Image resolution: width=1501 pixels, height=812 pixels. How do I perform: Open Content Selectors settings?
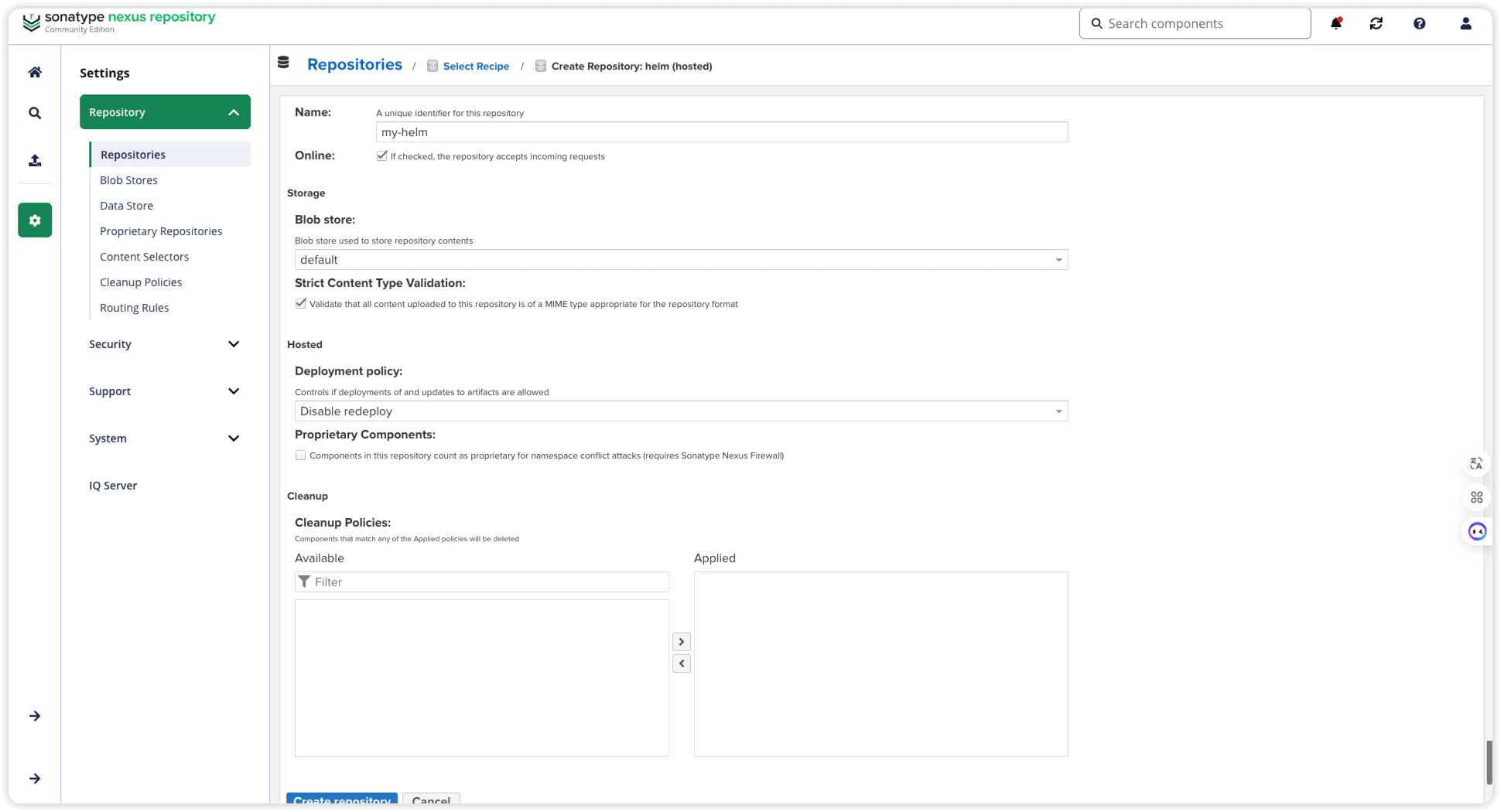point(144,257)
